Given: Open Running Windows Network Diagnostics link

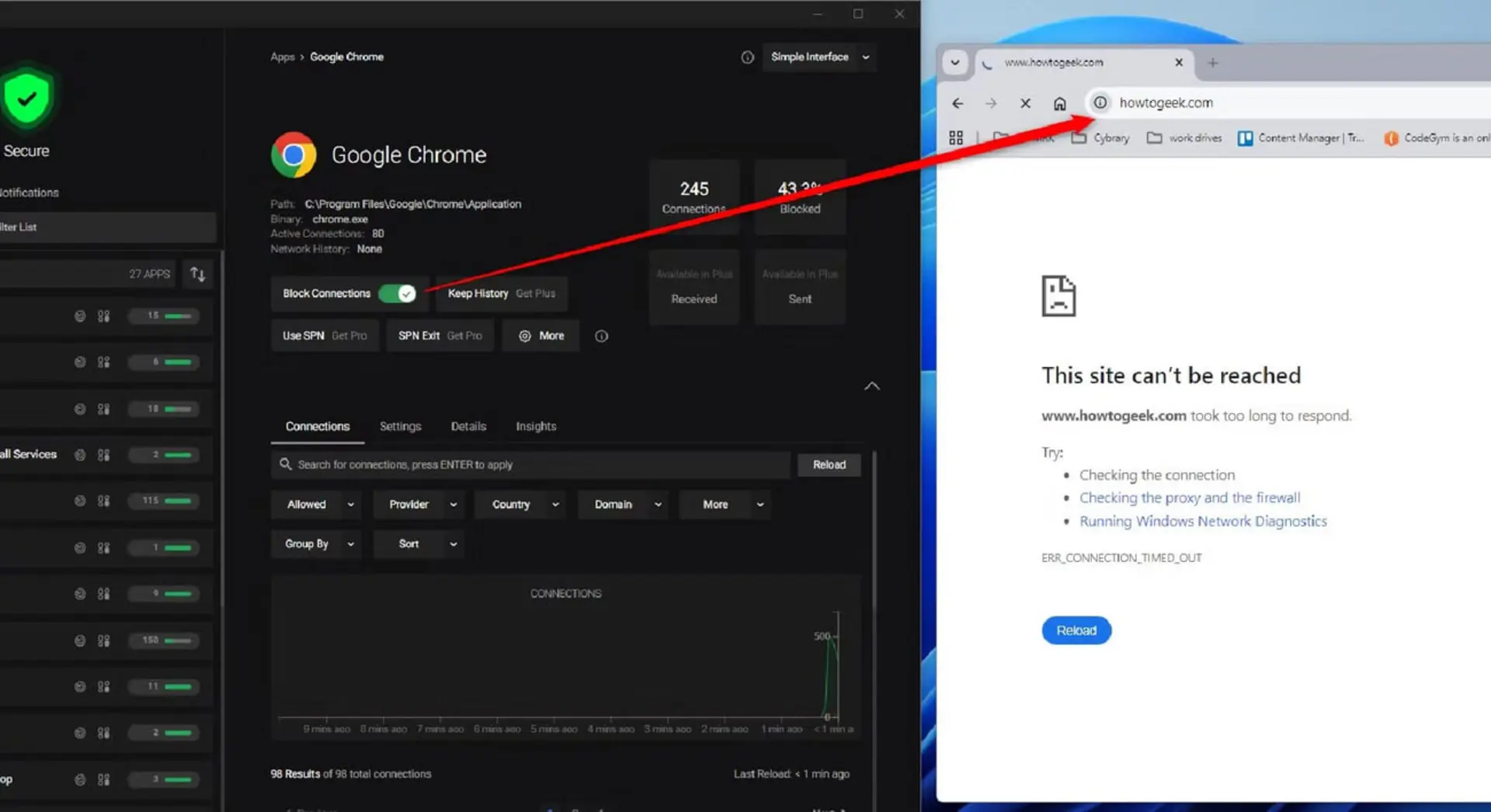Looking at the screenshot, I should [x=1203, y=521].
